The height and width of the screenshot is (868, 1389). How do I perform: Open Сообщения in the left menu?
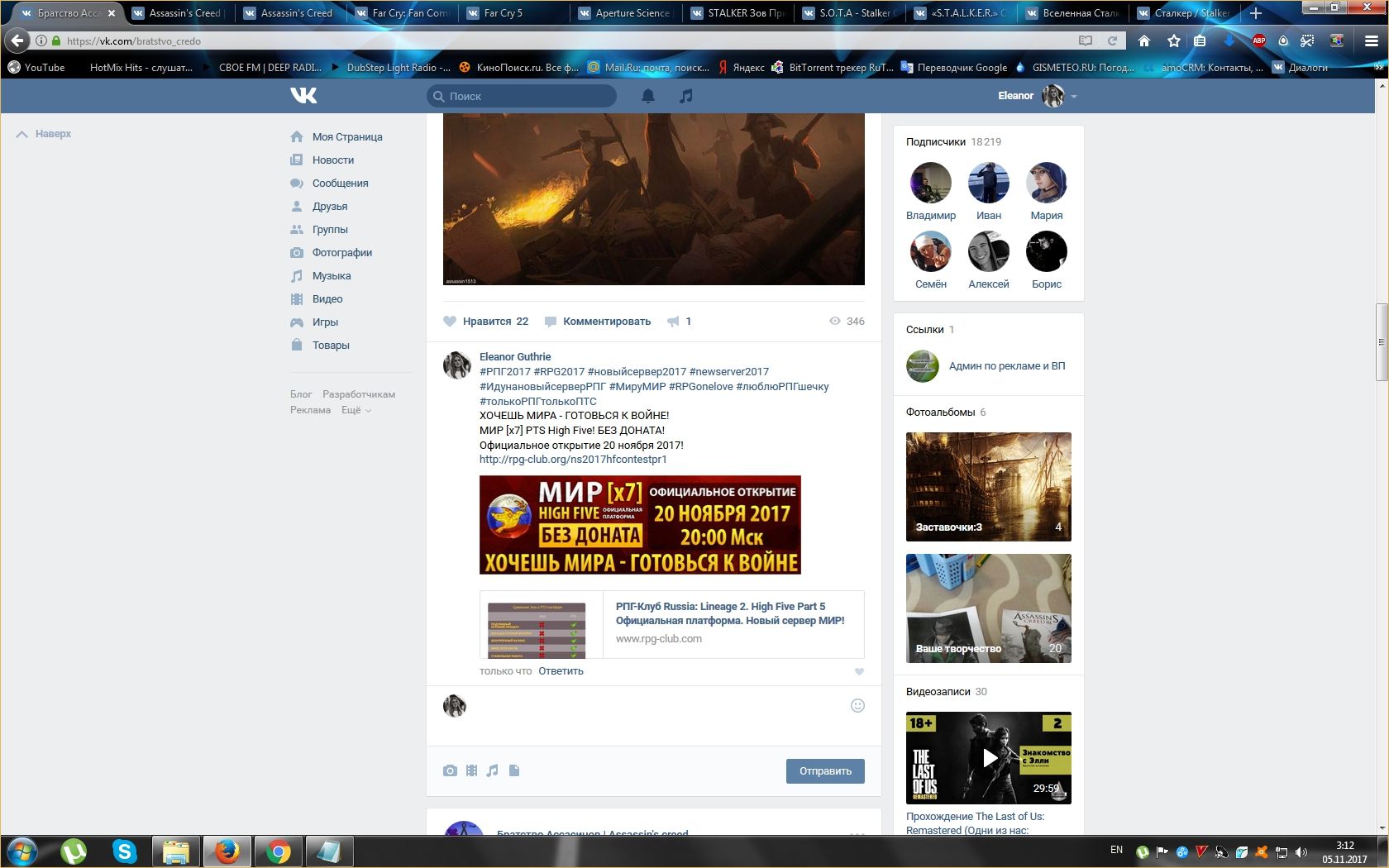coord(329,184)
